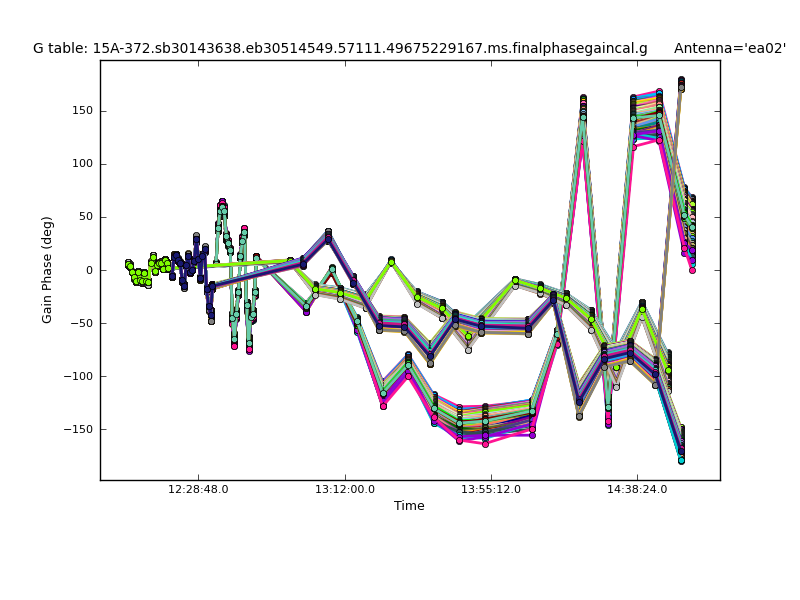Click the topmost data points near 180 degrees
Image resolution: width=800 pixels, height=600 pixels.
click(x=681, y=82)
